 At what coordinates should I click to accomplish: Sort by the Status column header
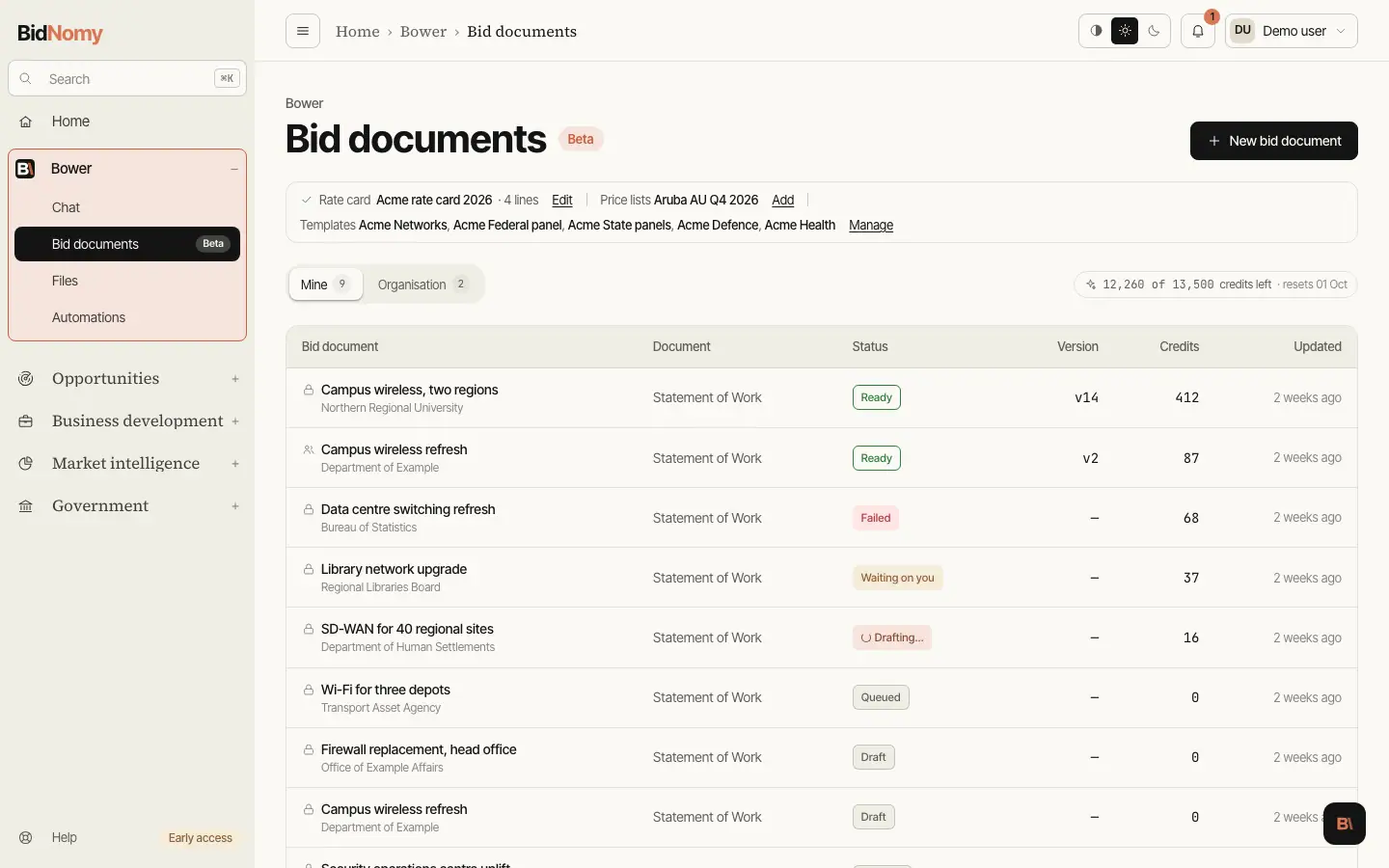870,346
